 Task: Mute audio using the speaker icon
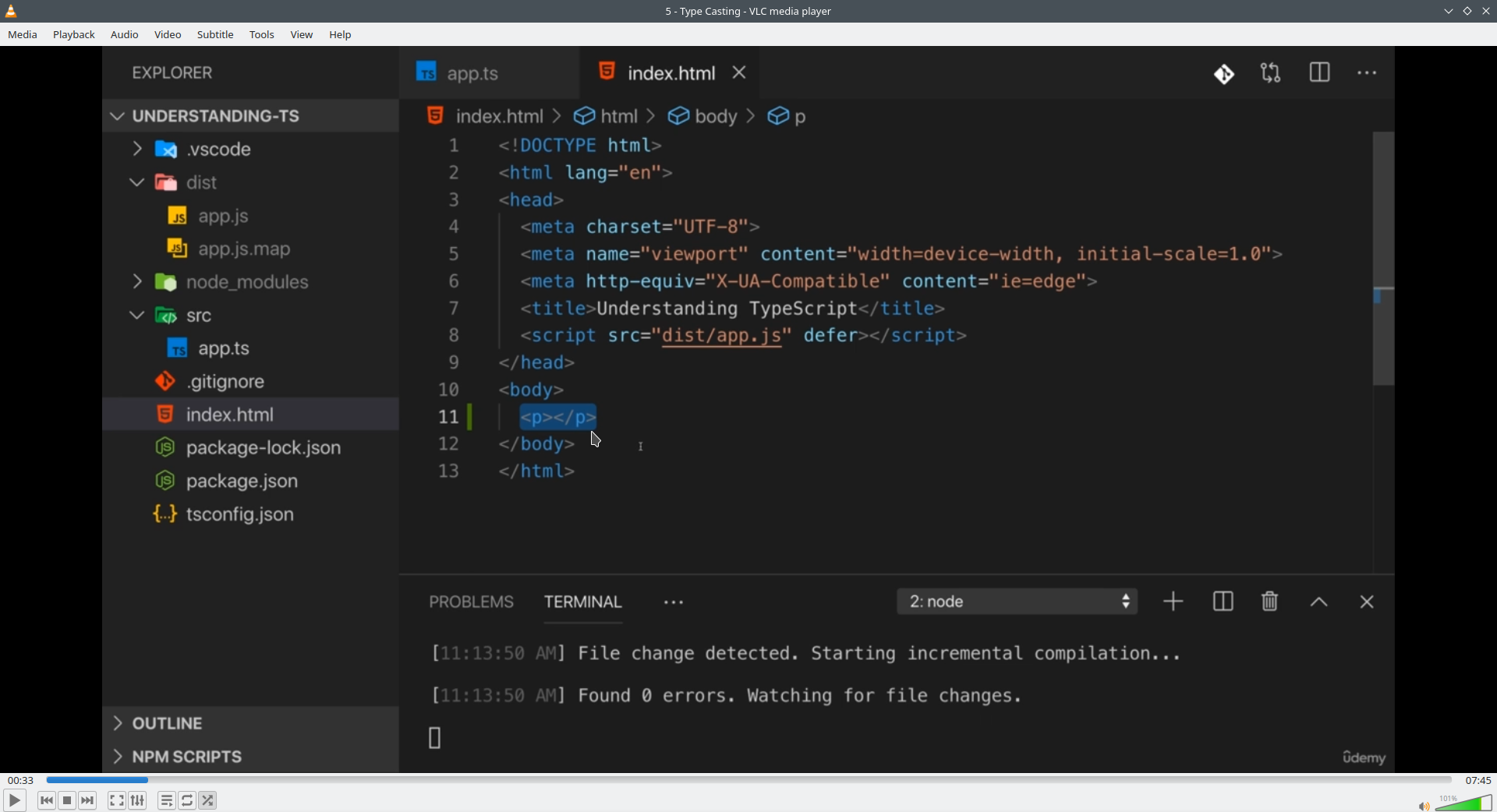(1423, 806)
